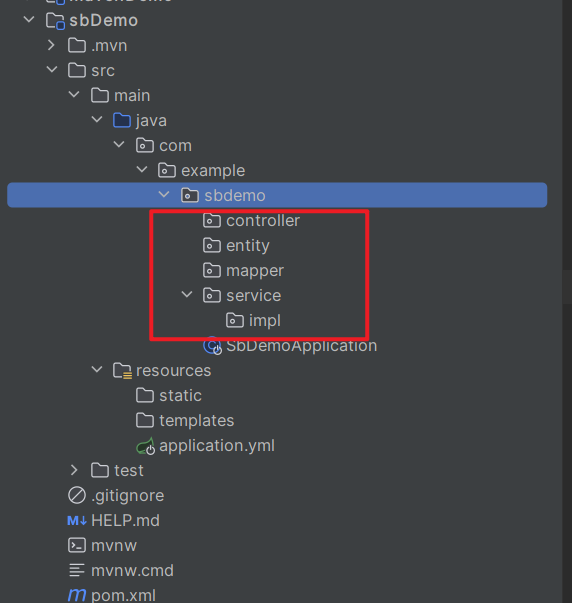
Task: Click the Maven pom.xml icon
Action: (x=77, y=595)
